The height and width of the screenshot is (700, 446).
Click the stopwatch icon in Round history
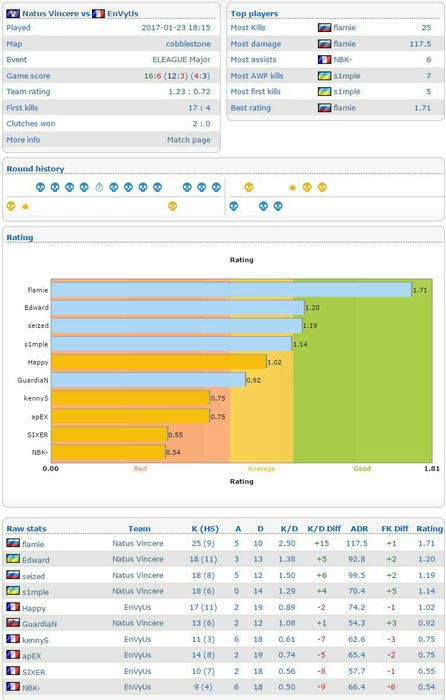point(99,187)
